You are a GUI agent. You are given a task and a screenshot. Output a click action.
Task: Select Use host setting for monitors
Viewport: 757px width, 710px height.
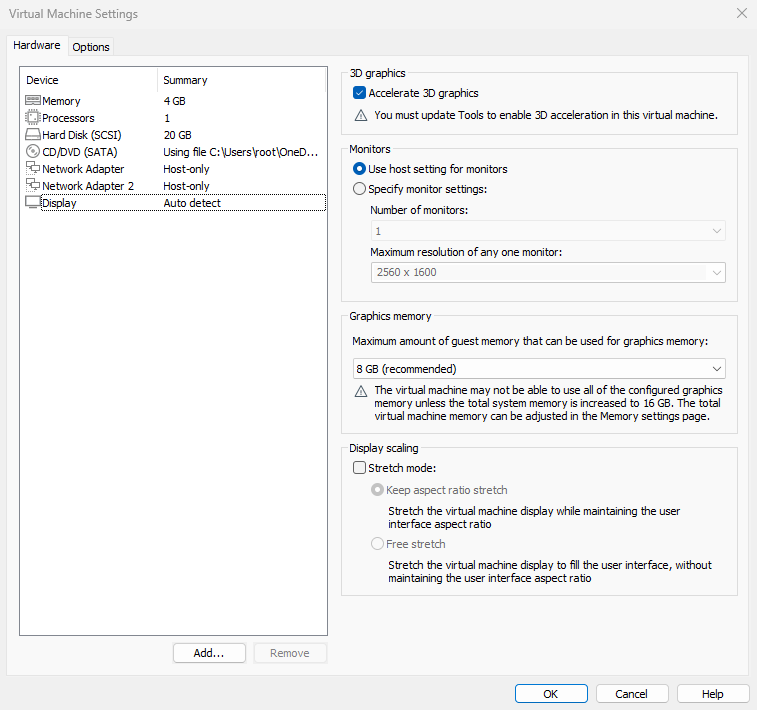click(360, 169)
